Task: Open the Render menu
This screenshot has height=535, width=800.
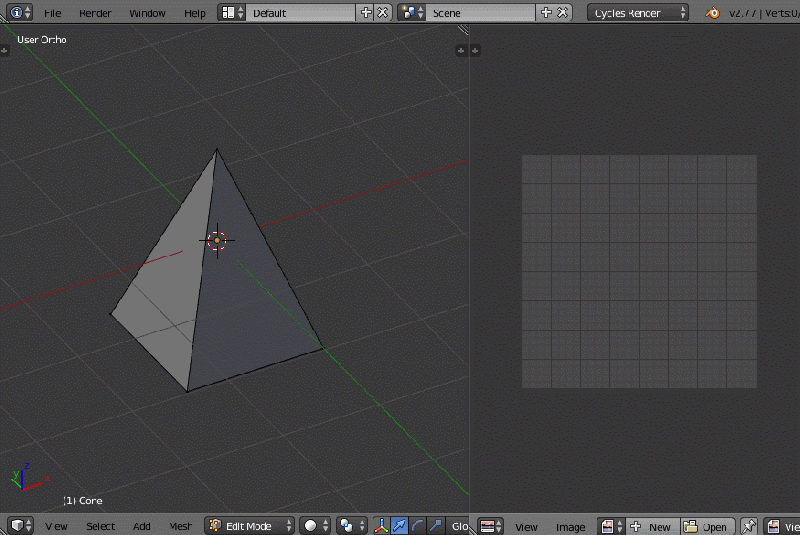Action: tap(95, 13)
